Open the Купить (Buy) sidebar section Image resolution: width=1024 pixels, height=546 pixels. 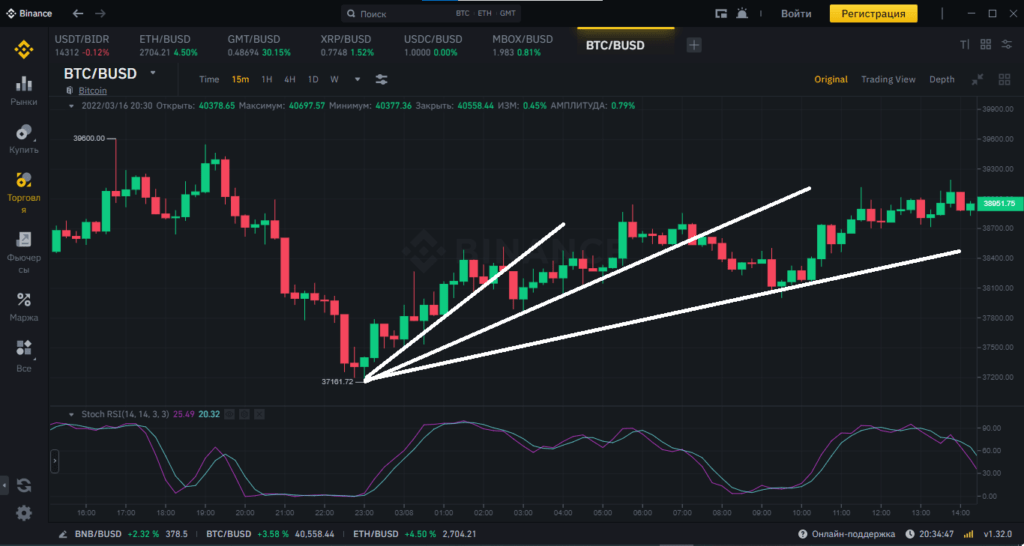click(24, 137)
